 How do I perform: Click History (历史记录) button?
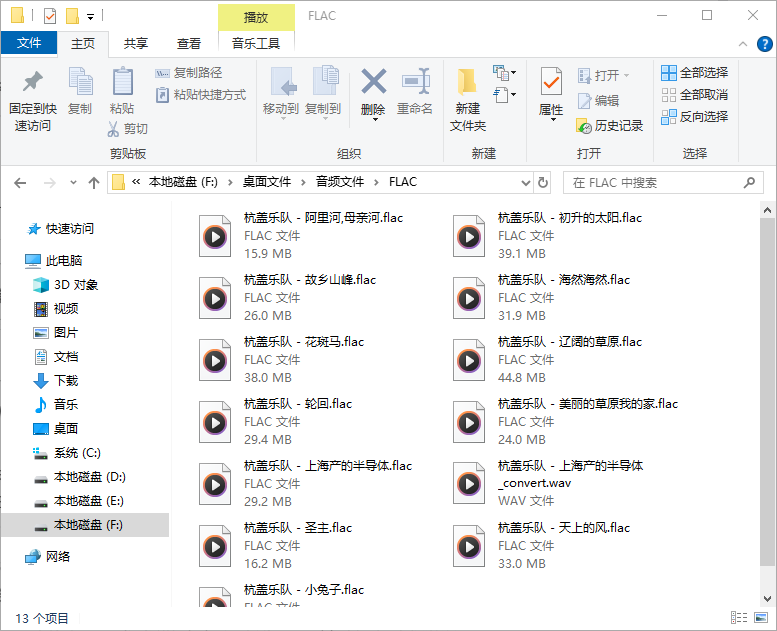[610, 126]
